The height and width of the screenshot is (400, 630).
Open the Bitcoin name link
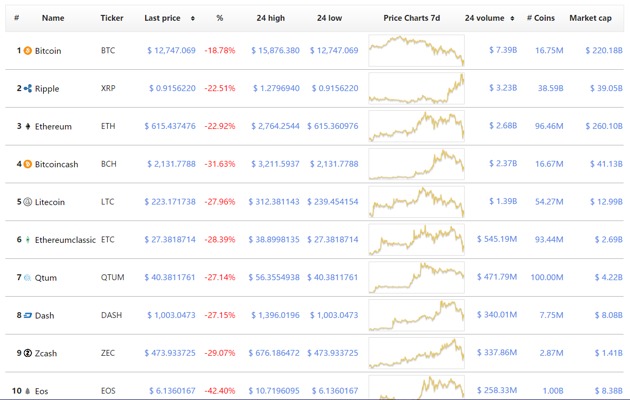[x=47, y=50]
